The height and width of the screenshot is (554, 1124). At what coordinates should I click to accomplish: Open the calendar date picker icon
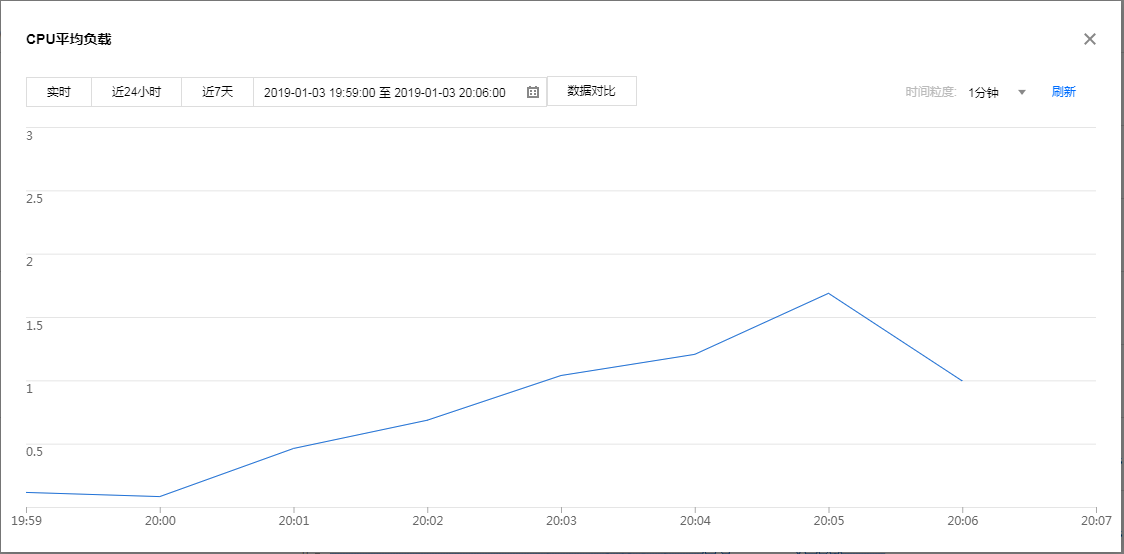pos(533,92)
